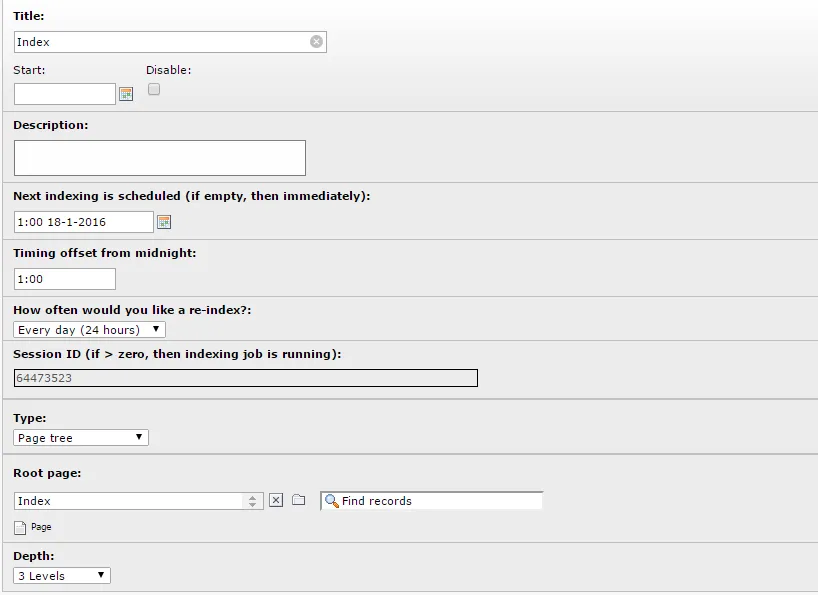Open the re-index frequency dropdown
The height and width of the screenshot is (595, 818).
point(89,330)
